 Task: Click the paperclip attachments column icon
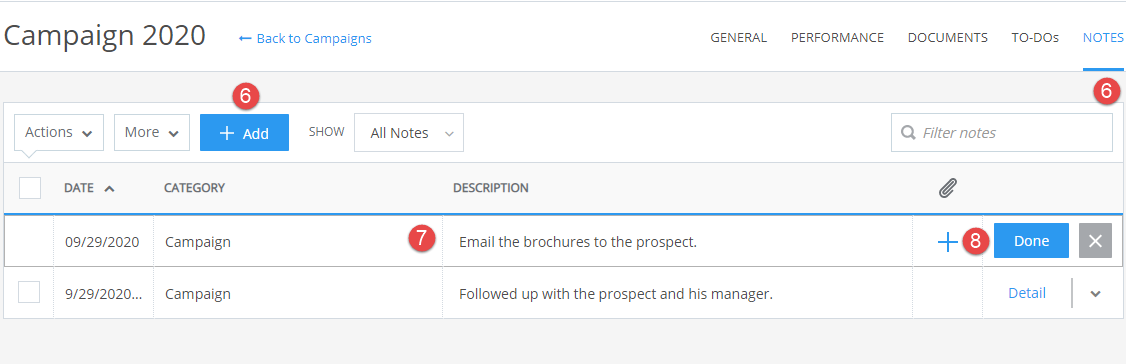(948, 188)
